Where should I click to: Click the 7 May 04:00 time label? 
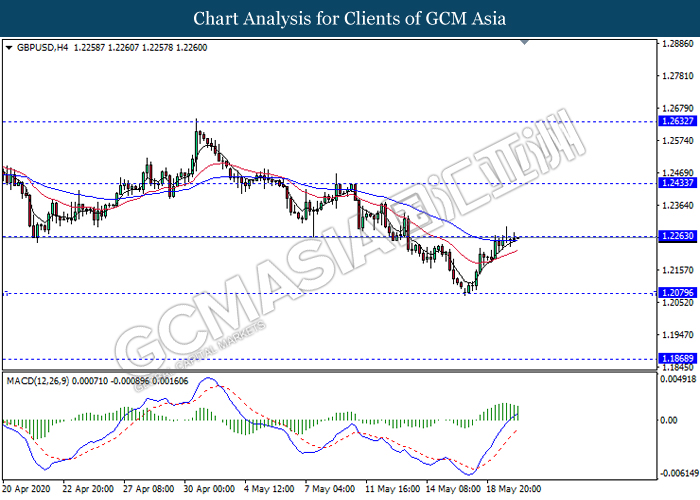click(x=329, y=489)
